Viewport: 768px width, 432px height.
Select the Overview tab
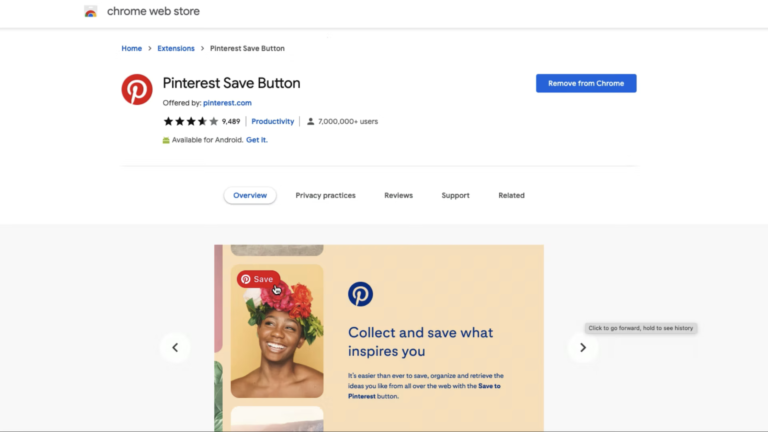pos(250,195)
